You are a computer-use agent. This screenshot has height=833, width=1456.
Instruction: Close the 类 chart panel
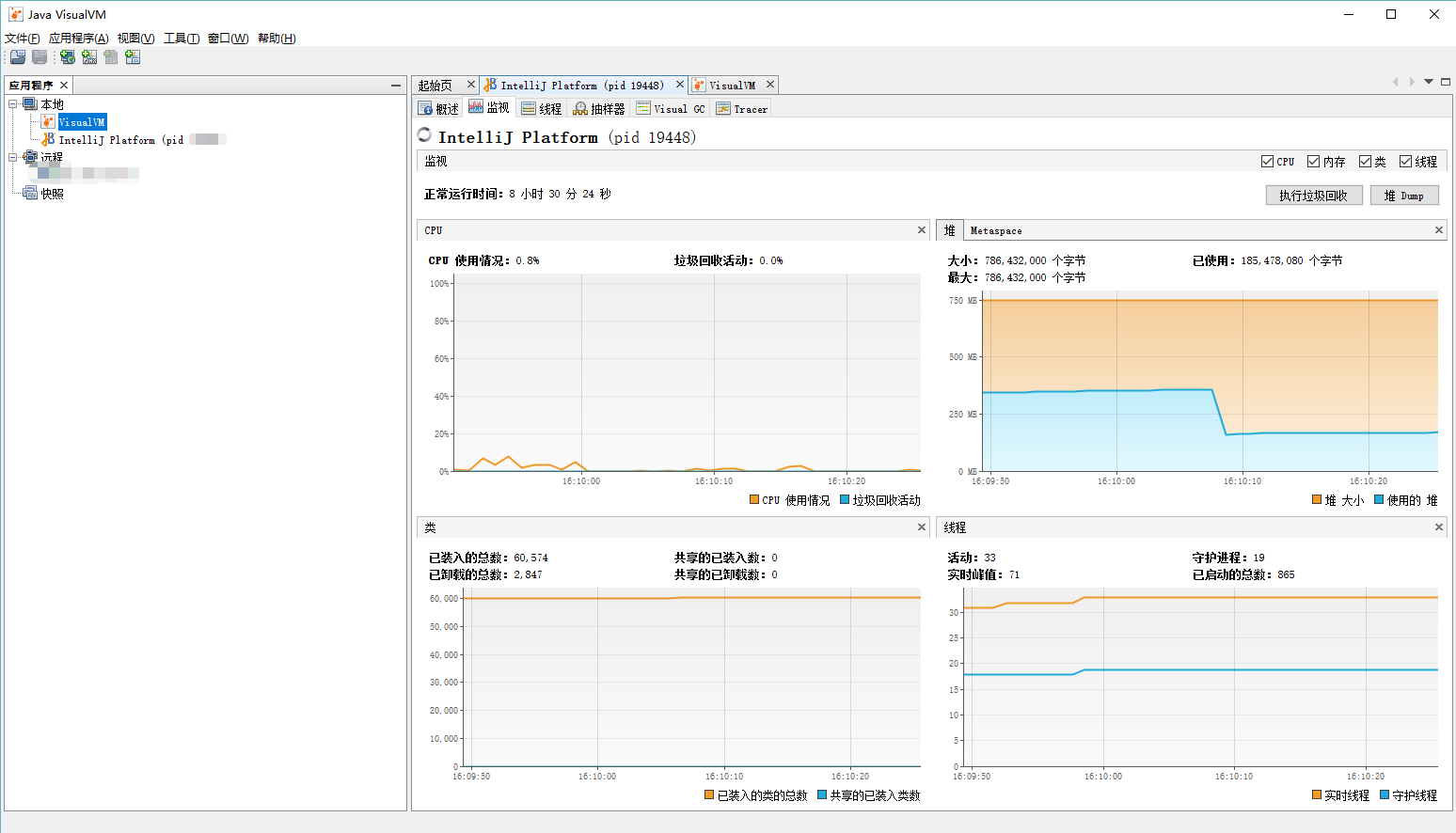point(922,527)
